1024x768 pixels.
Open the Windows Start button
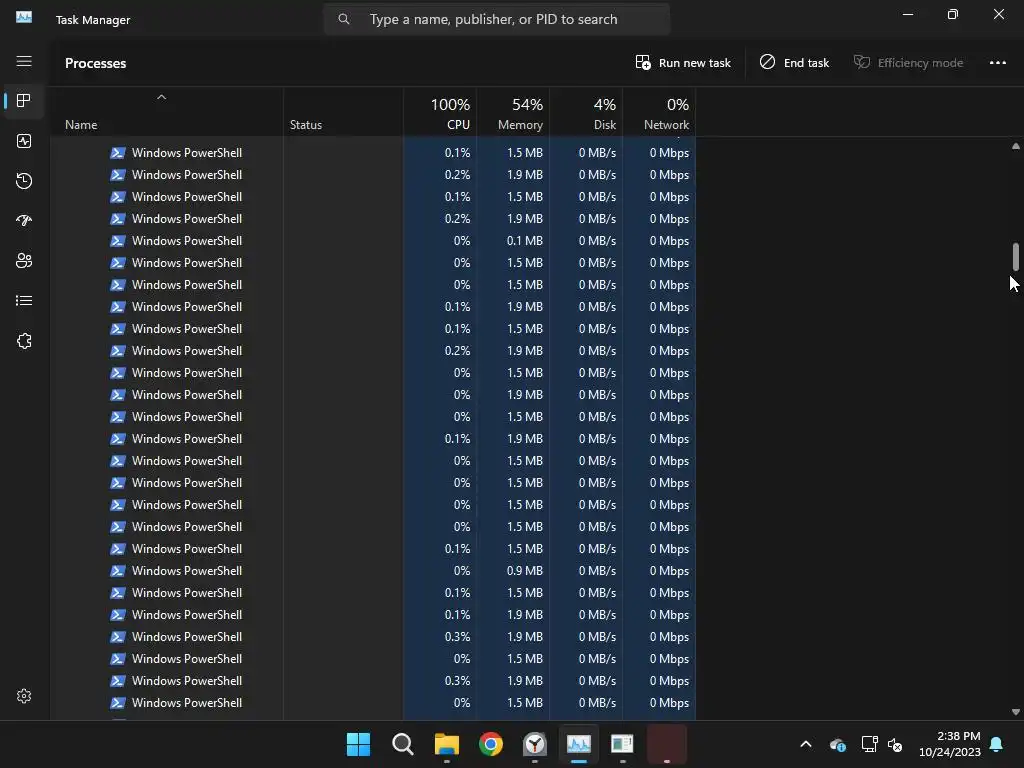click(358, 744)
